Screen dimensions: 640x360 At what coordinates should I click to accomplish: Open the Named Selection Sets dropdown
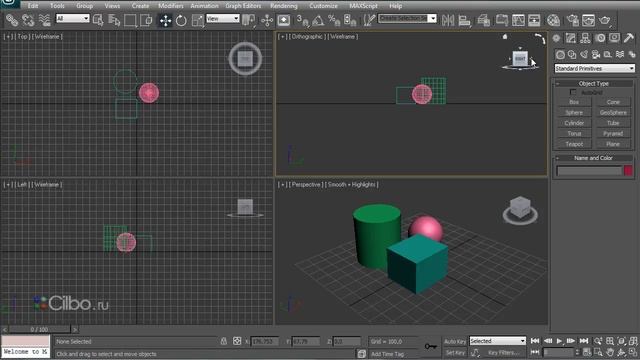click(x=407, y=18)
